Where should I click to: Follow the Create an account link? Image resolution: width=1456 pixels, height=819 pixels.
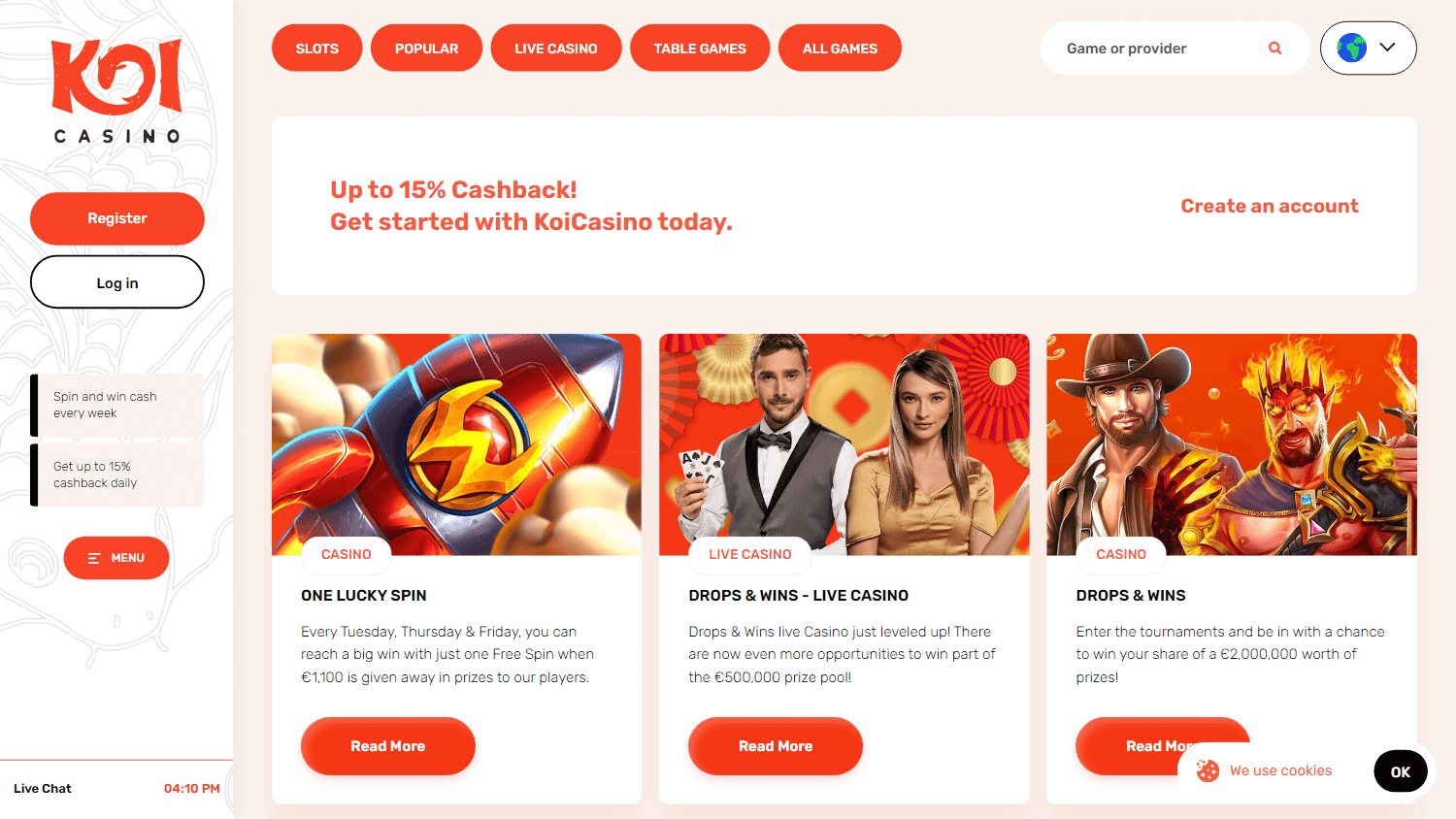[x=1270, y=206]
